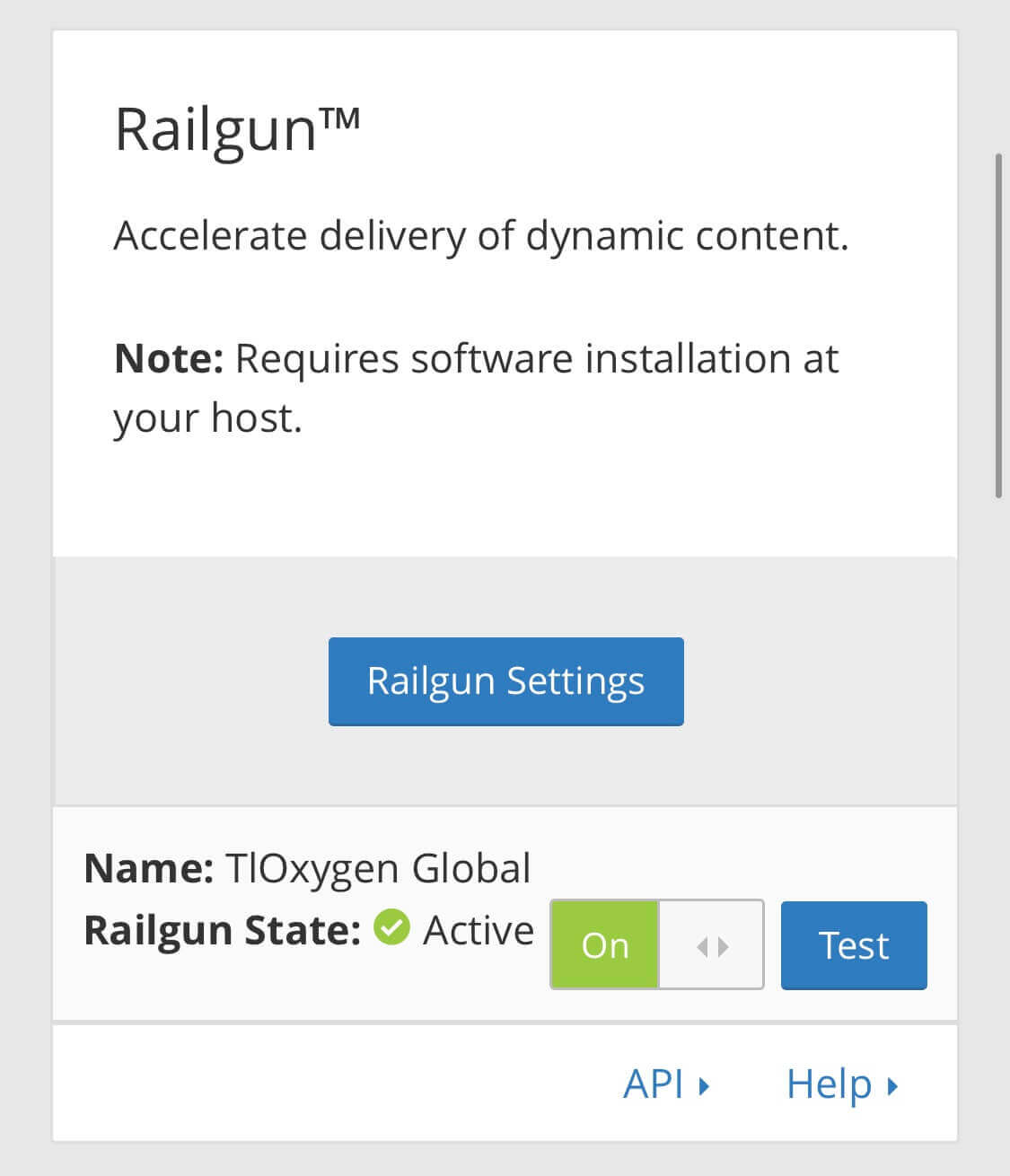
Task: Open the Help link
Action: coord(842,1084)
